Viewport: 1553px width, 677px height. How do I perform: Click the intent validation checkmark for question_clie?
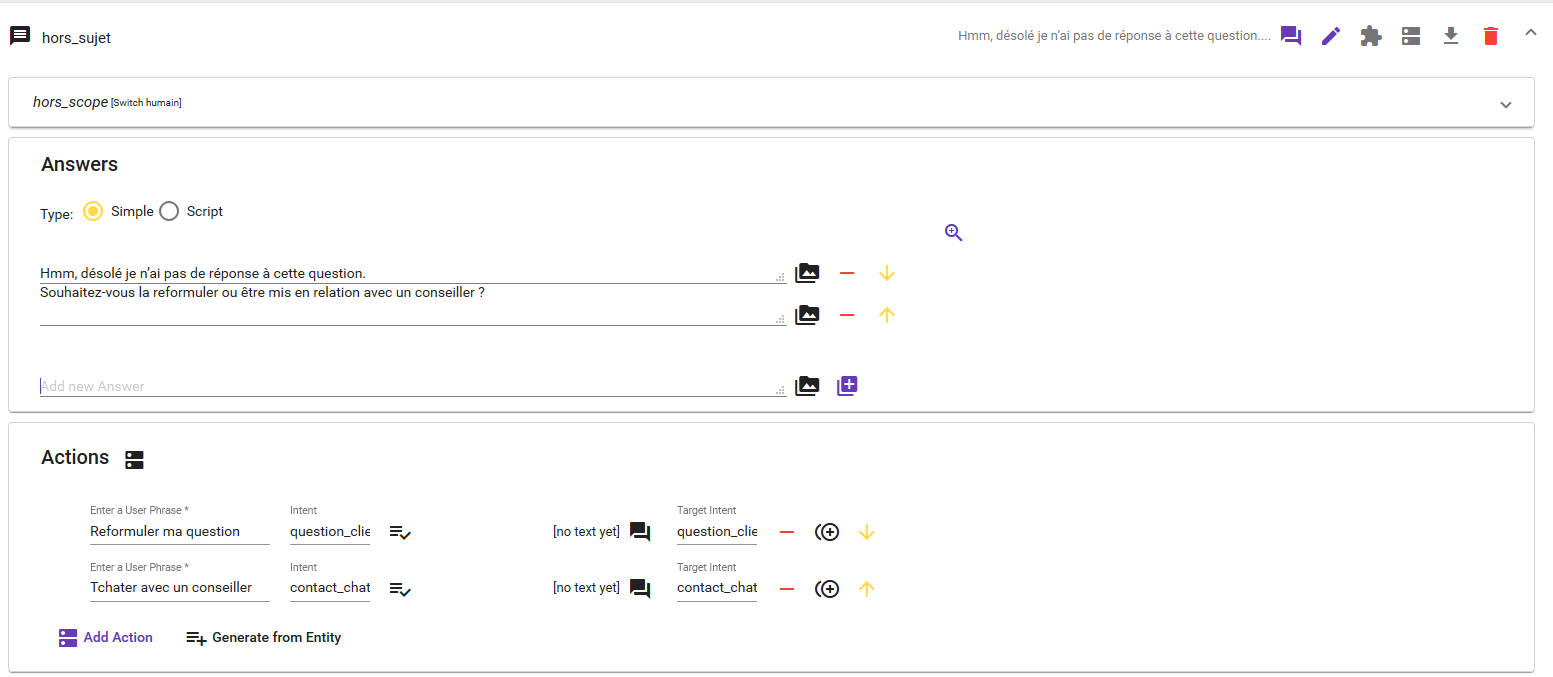pyautogui.click(x=400, y=532)
